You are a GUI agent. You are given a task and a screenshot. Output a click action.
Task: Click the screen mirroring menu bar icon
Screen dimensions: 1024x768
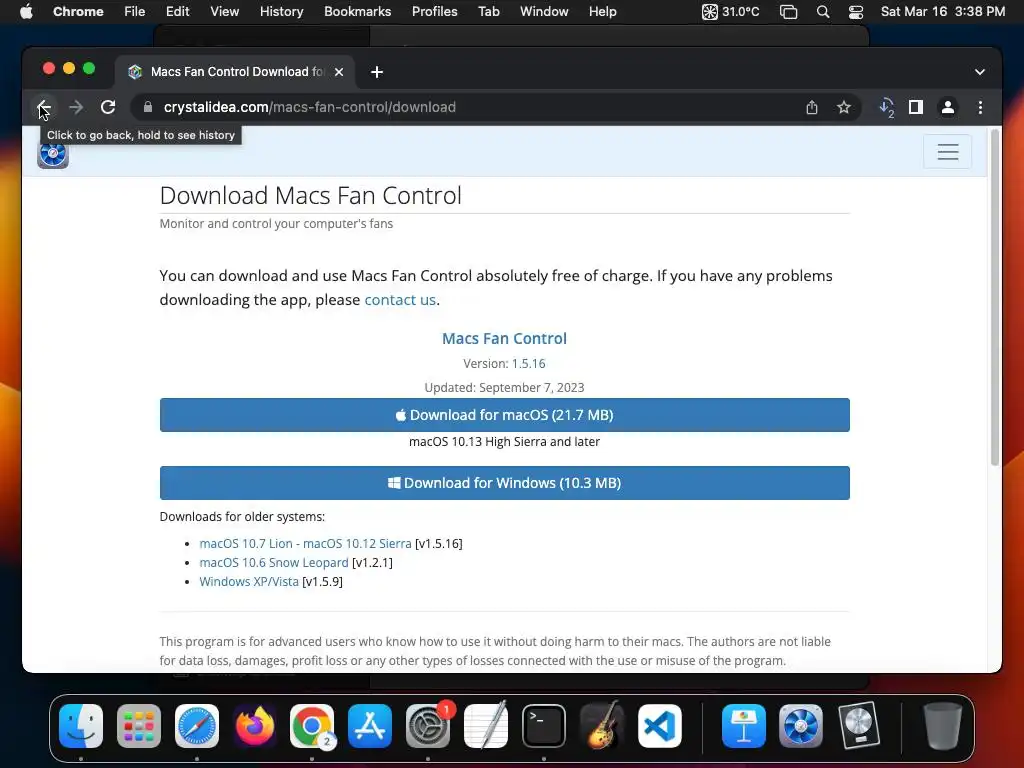point(788,12)
